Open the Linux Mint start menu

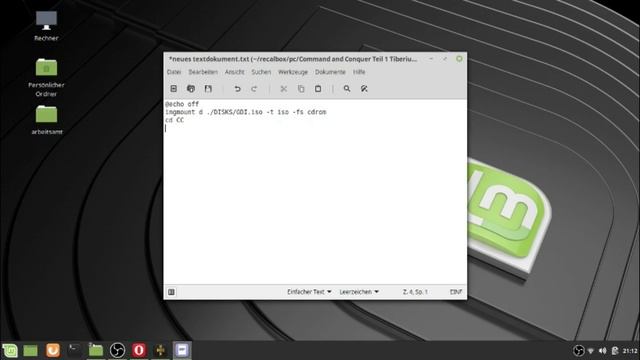(x=10, y=350)
